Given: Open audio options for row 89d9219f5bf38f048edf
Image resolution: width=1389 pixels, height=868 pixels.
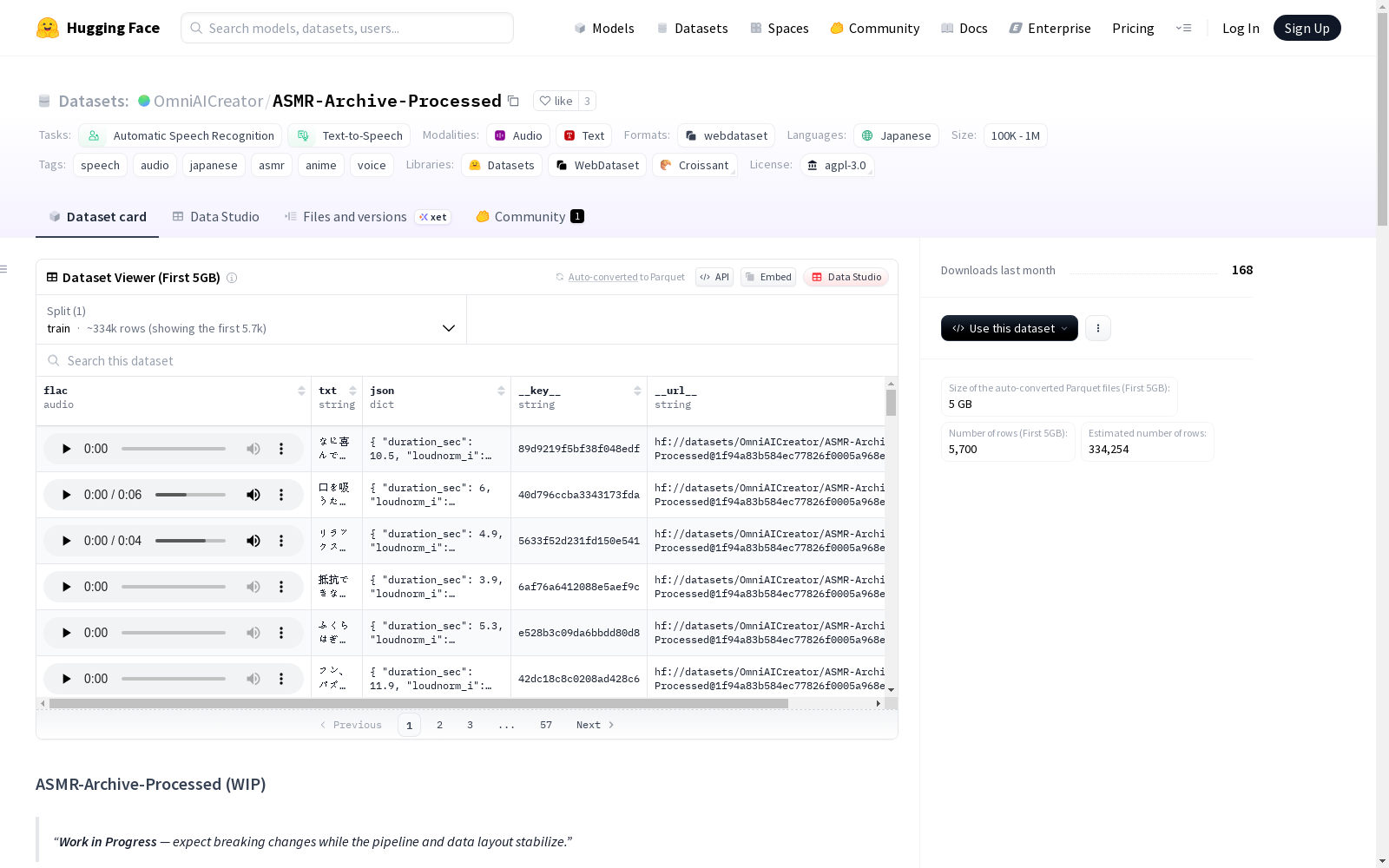Looking at the screenshot, I should click(281, 449).
